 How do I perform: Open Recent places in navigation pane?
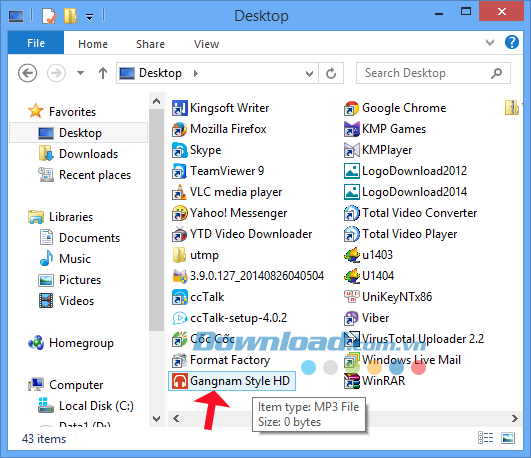(85, 175)
